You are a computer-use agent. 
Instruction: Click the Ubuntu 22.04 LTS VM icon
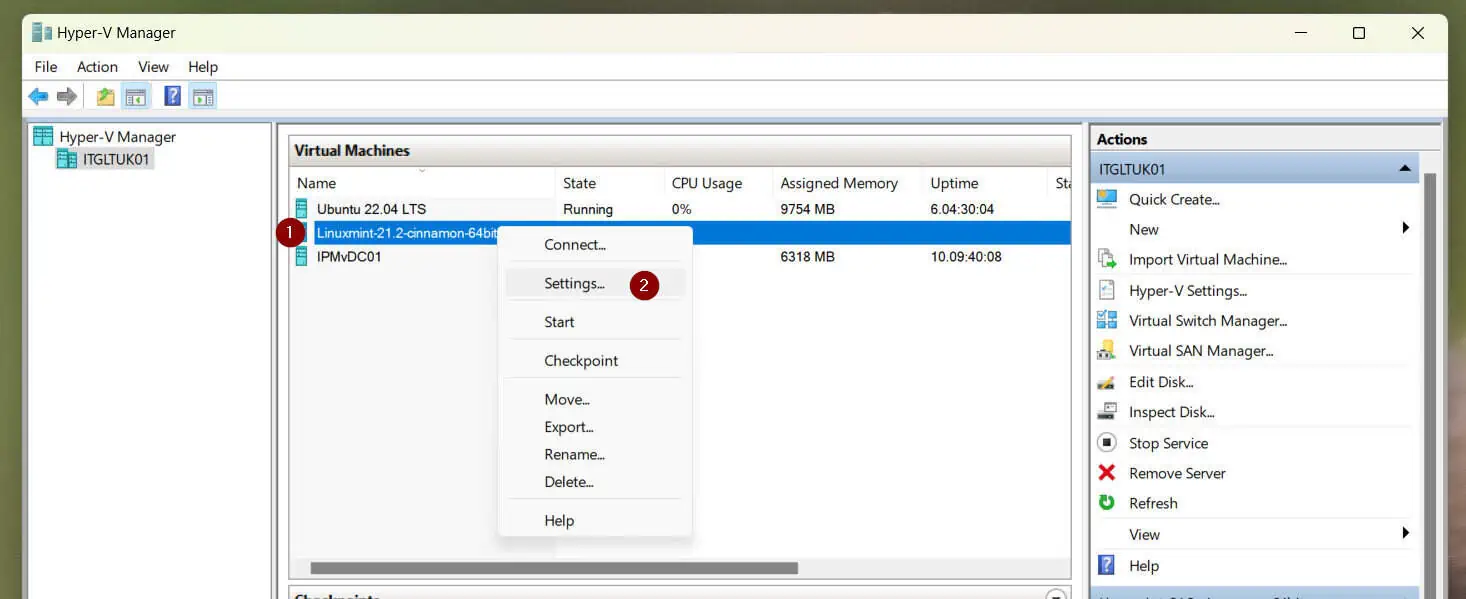[x=302, y=209]
